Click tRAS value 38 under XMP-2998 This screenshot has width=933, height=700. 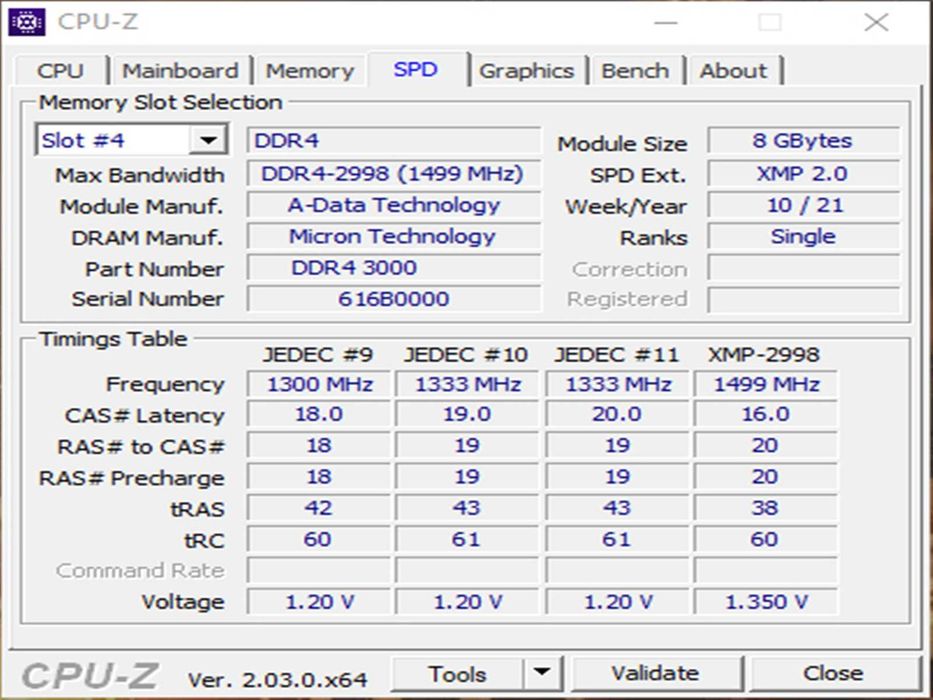[x=766, y=508]
